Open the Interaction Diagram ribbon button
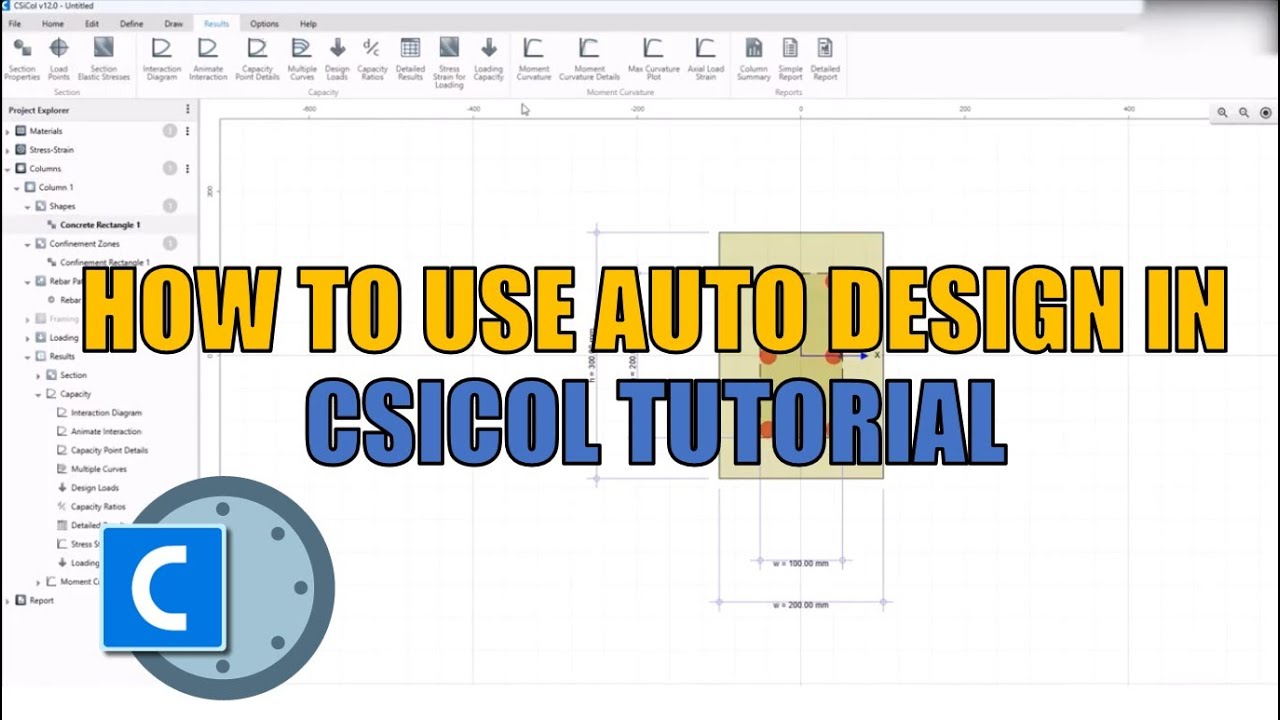 [161, 59]
